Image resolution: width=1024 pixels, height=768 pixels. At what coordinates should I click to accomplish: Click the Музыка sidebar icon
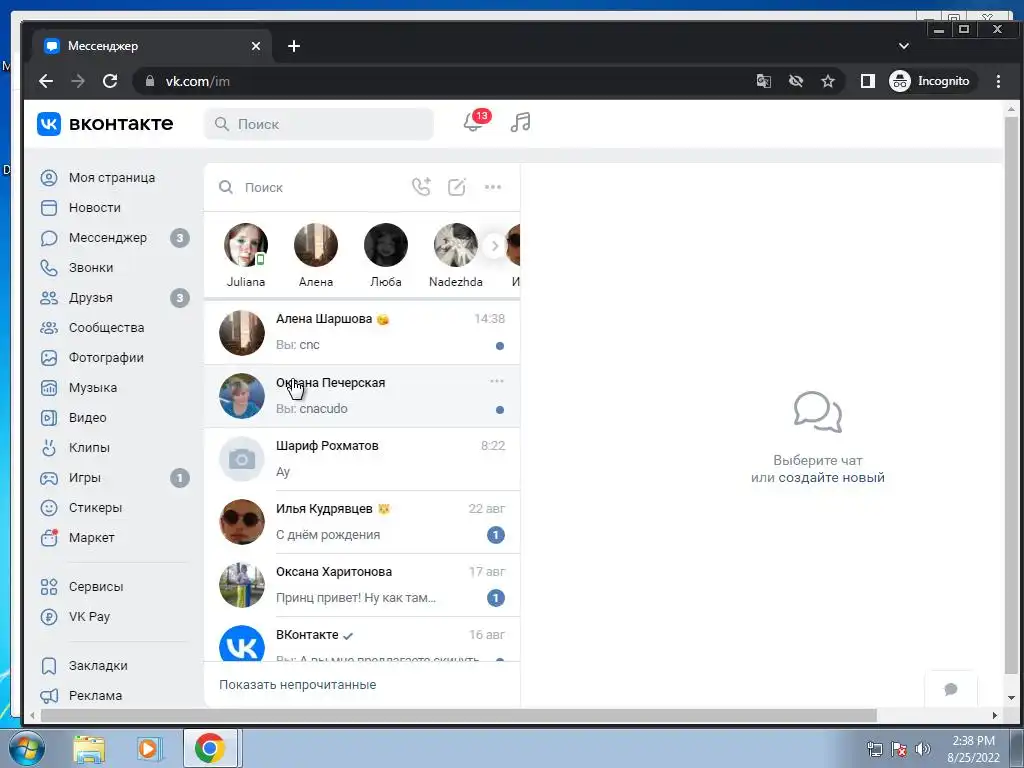point(49,388)
